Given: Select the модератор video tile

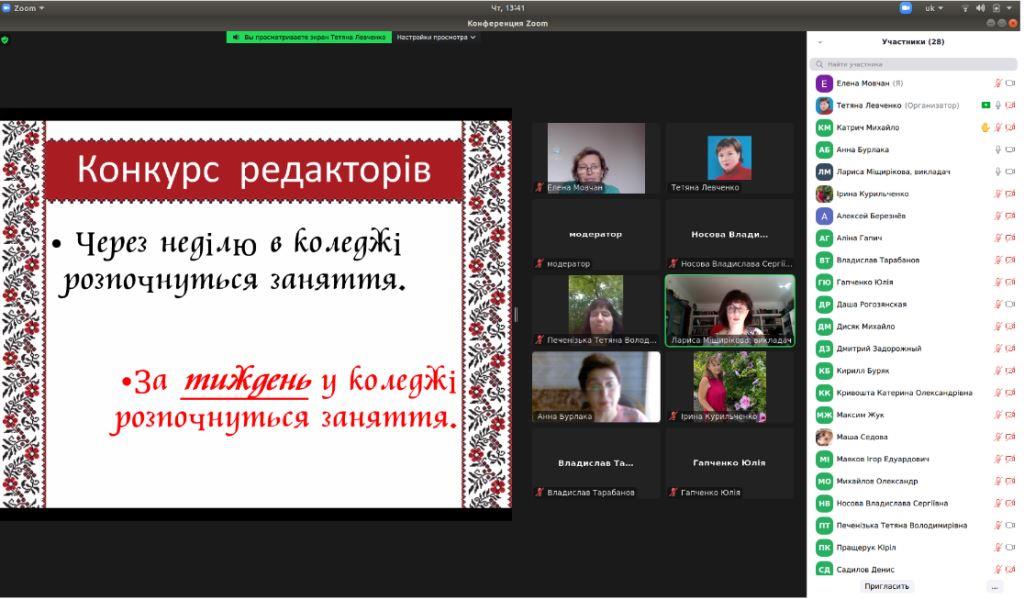Looking at the screenshot, I should 596,235.
